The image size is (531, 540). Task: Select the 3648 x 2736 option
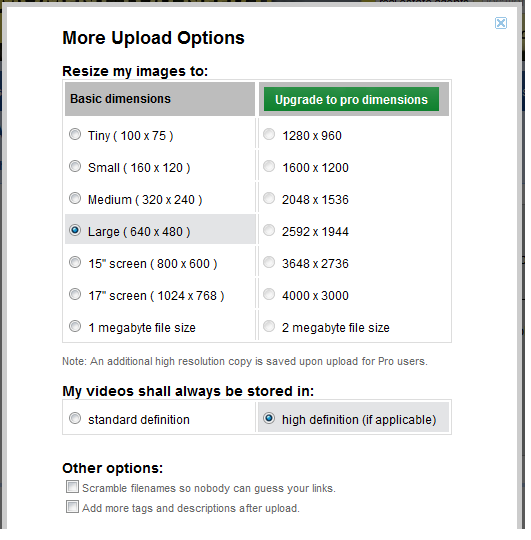point(269,262)
